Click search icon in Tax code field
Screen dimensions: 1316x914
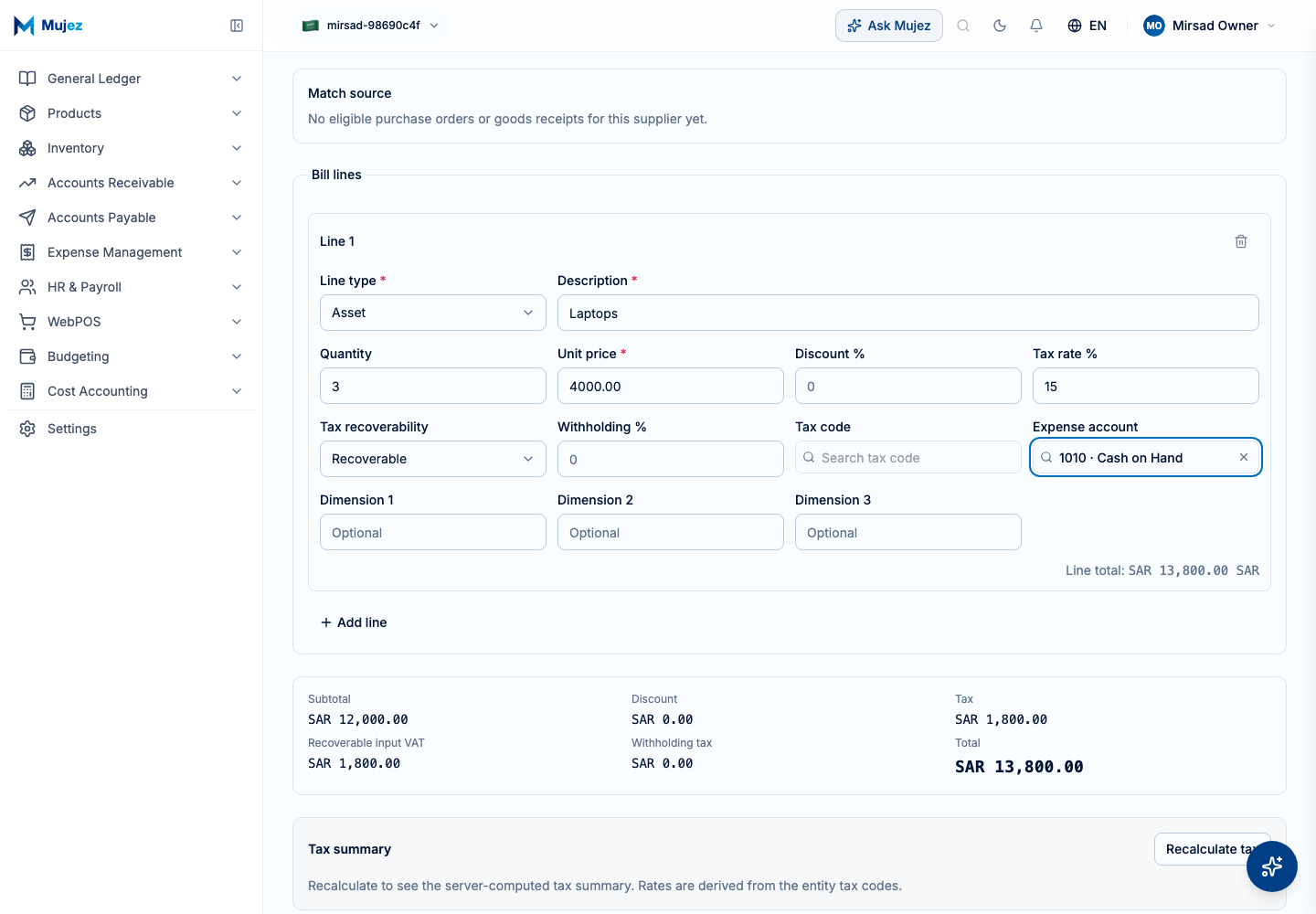809,457
